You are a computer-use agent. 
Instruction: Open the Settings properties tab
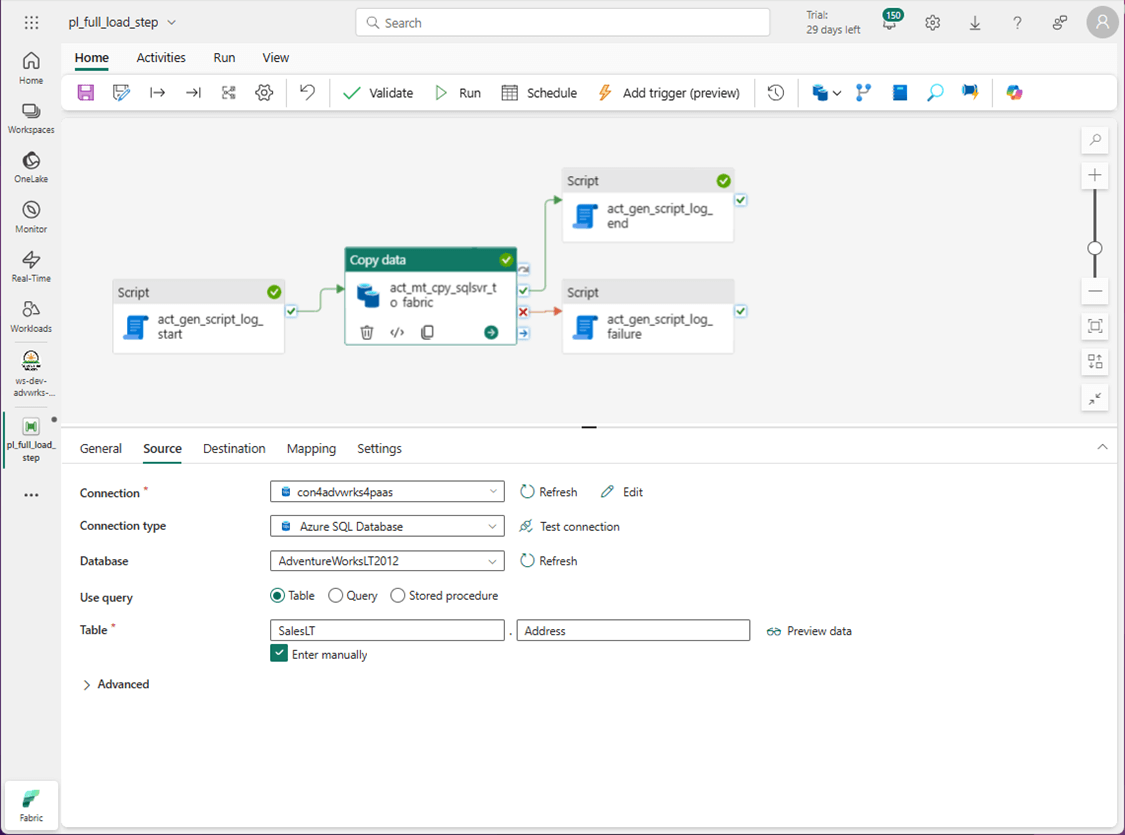pyautogui.click(x=380, y=448)
